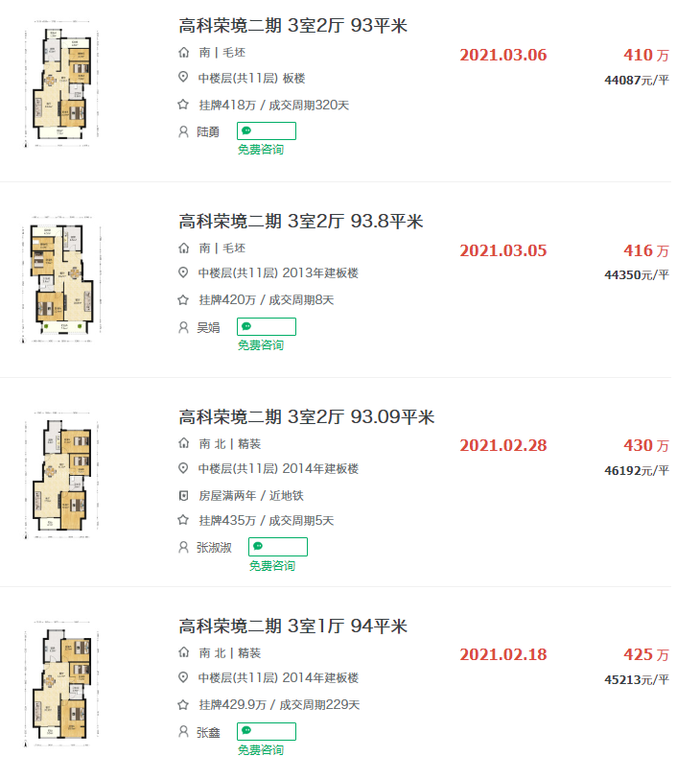Click 免费咨询 under agent 张淑淑
Screen dimensions: 700x780
pyautogui.click(x=272, y=566)
